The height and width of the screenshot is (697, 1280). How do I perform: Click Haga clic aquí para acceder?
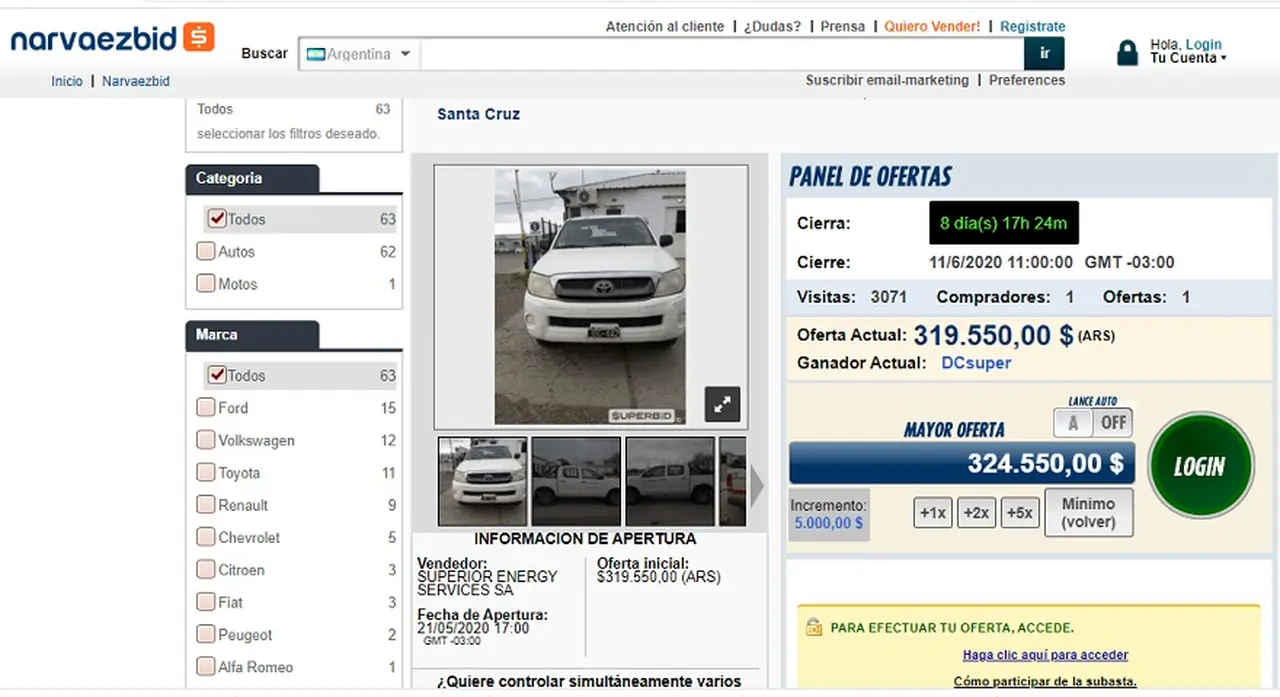point(1045,655)
